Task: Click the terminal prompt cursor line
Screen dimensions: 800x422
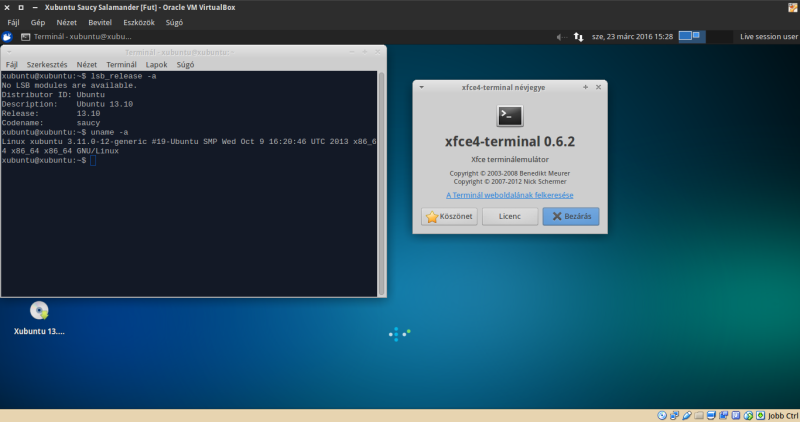Action: [x=48, y=161]
